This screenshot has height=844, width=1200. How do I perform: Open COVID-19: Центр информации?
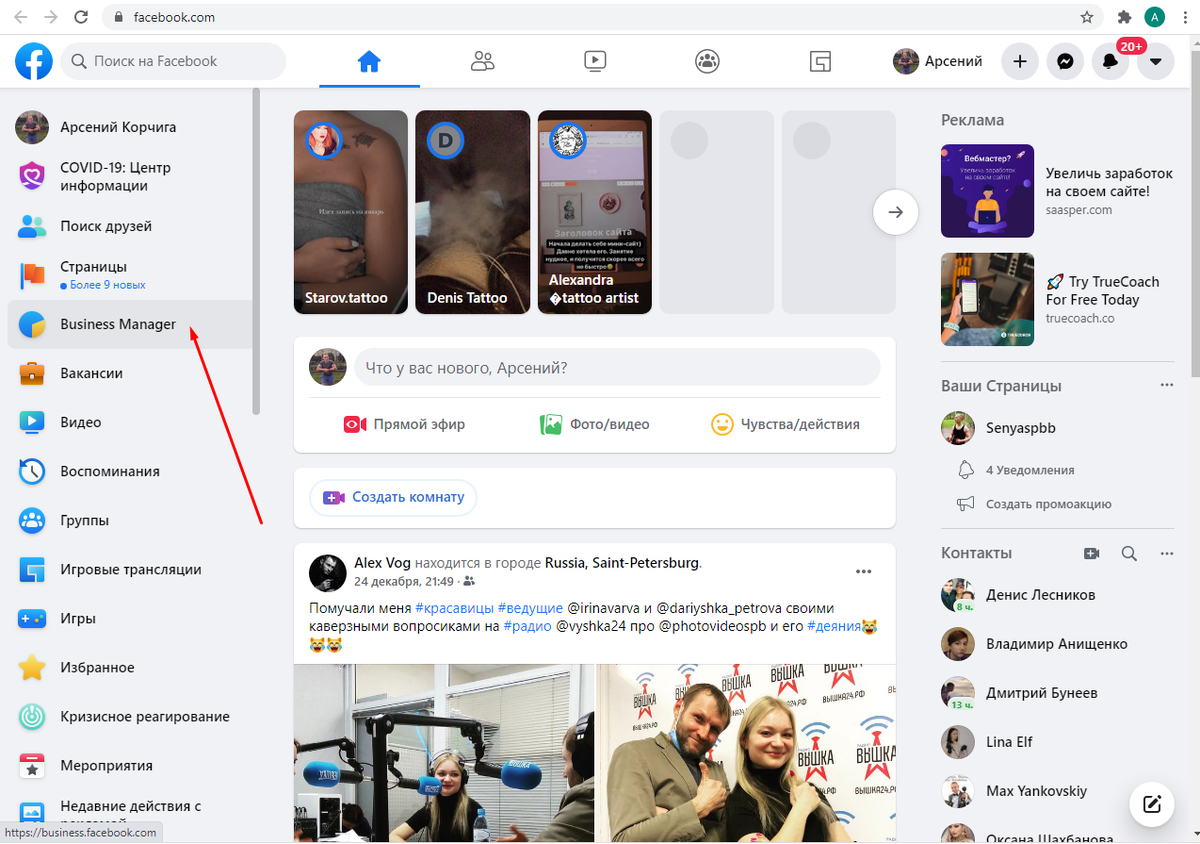128,176
